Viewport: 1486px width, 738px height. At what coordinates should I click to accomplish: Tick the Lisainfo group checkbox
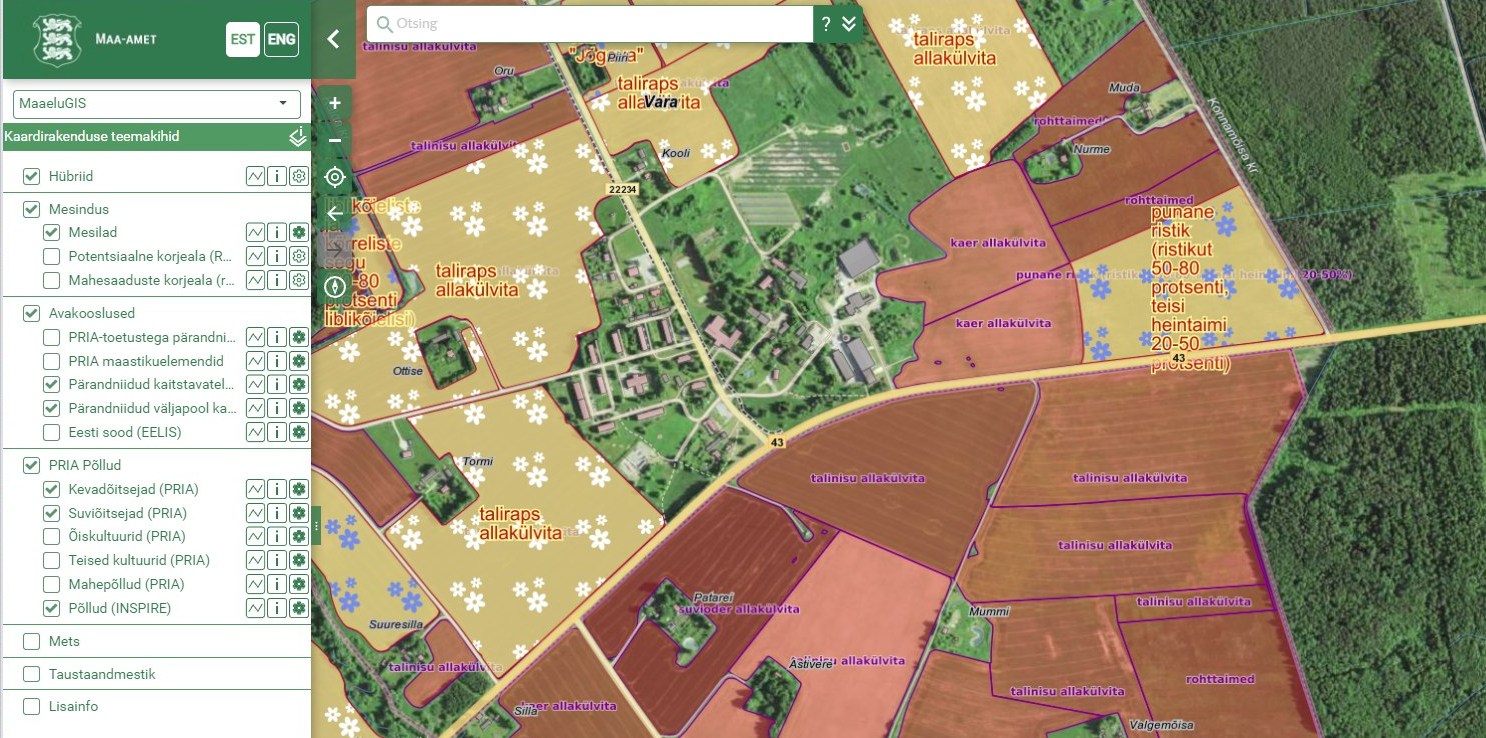[31, 706]
